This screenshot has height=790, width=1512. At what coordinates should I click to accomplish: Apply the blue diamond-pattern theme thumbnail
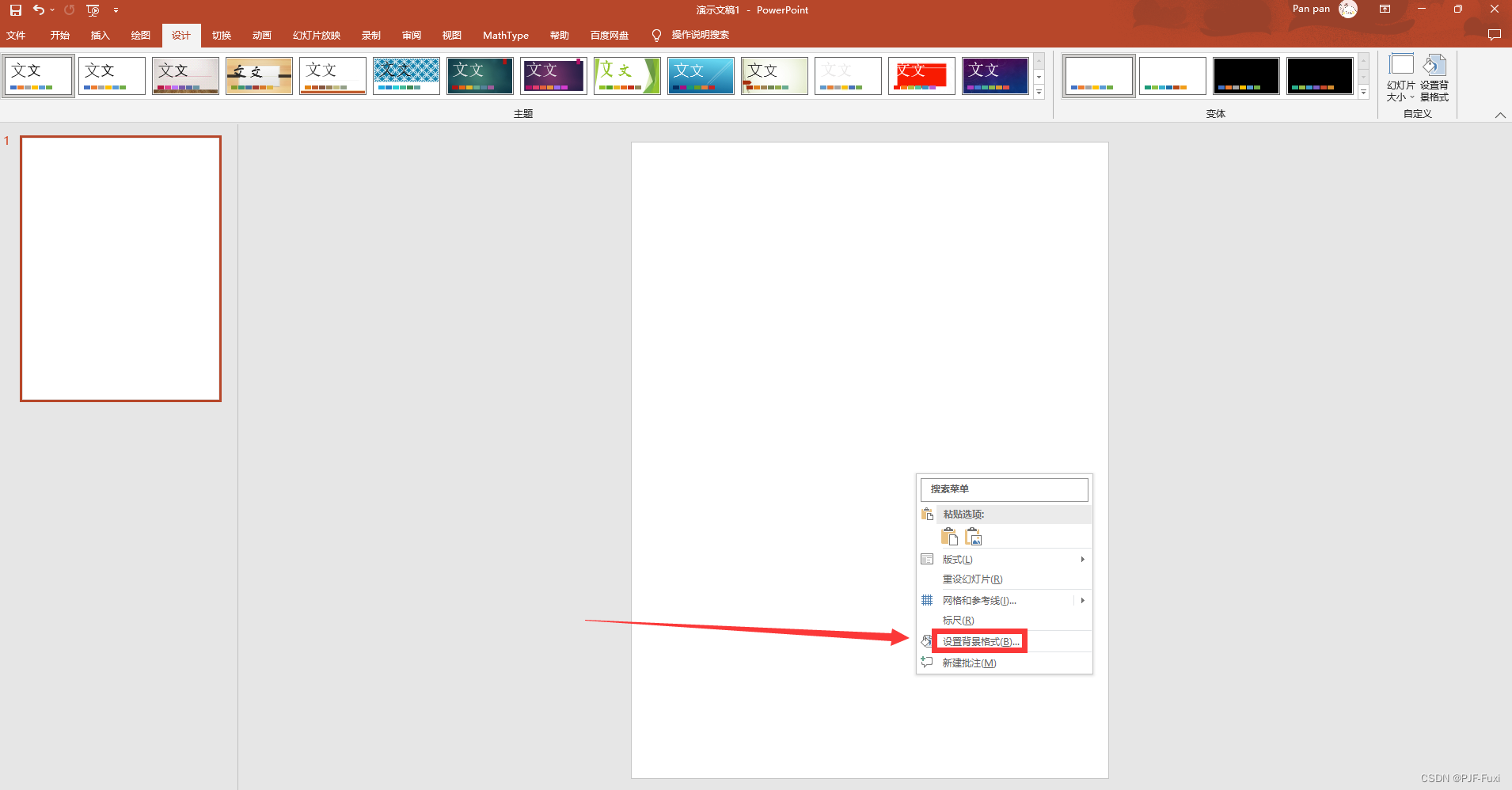pos(406,76)
